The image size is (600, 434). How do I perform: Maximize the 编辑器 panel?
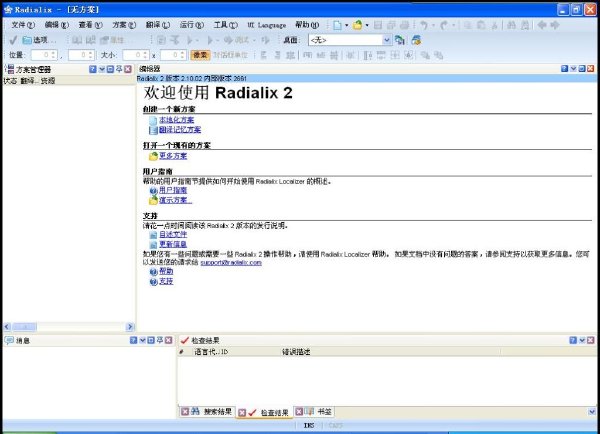582,69
